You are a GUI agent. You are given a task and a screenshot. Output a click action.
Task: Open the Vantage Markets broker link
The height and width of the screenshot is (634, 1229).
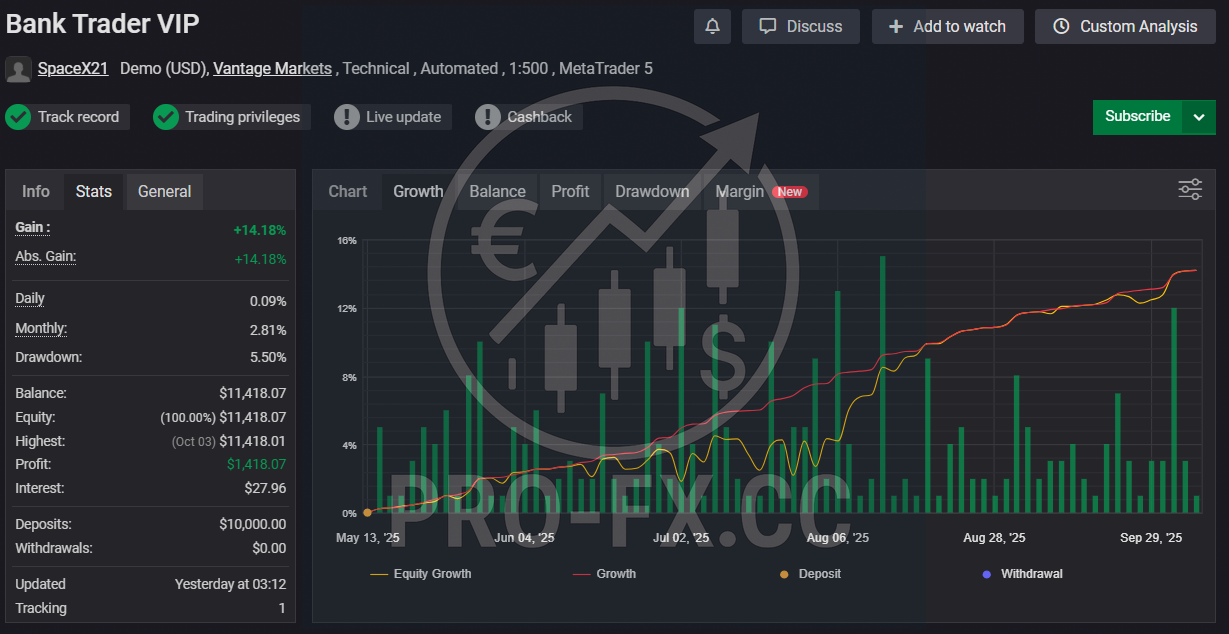(x=272, y=69)
